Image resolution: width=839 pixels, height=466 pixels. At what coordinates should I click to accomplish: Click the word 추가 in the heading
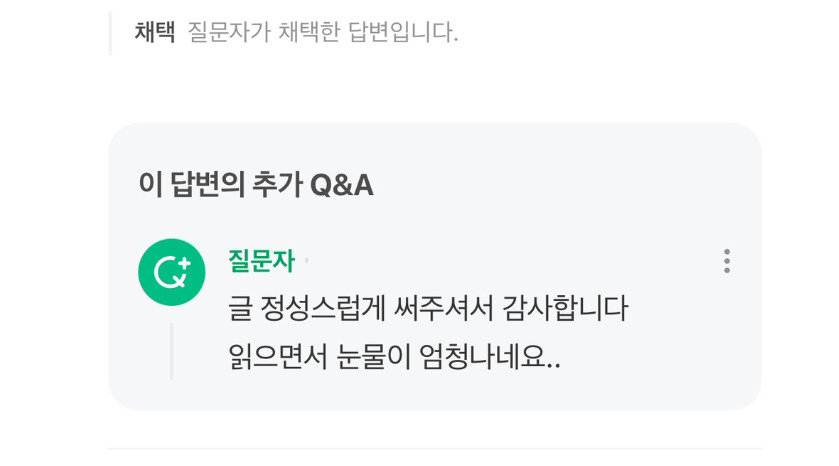coord(277,185)
